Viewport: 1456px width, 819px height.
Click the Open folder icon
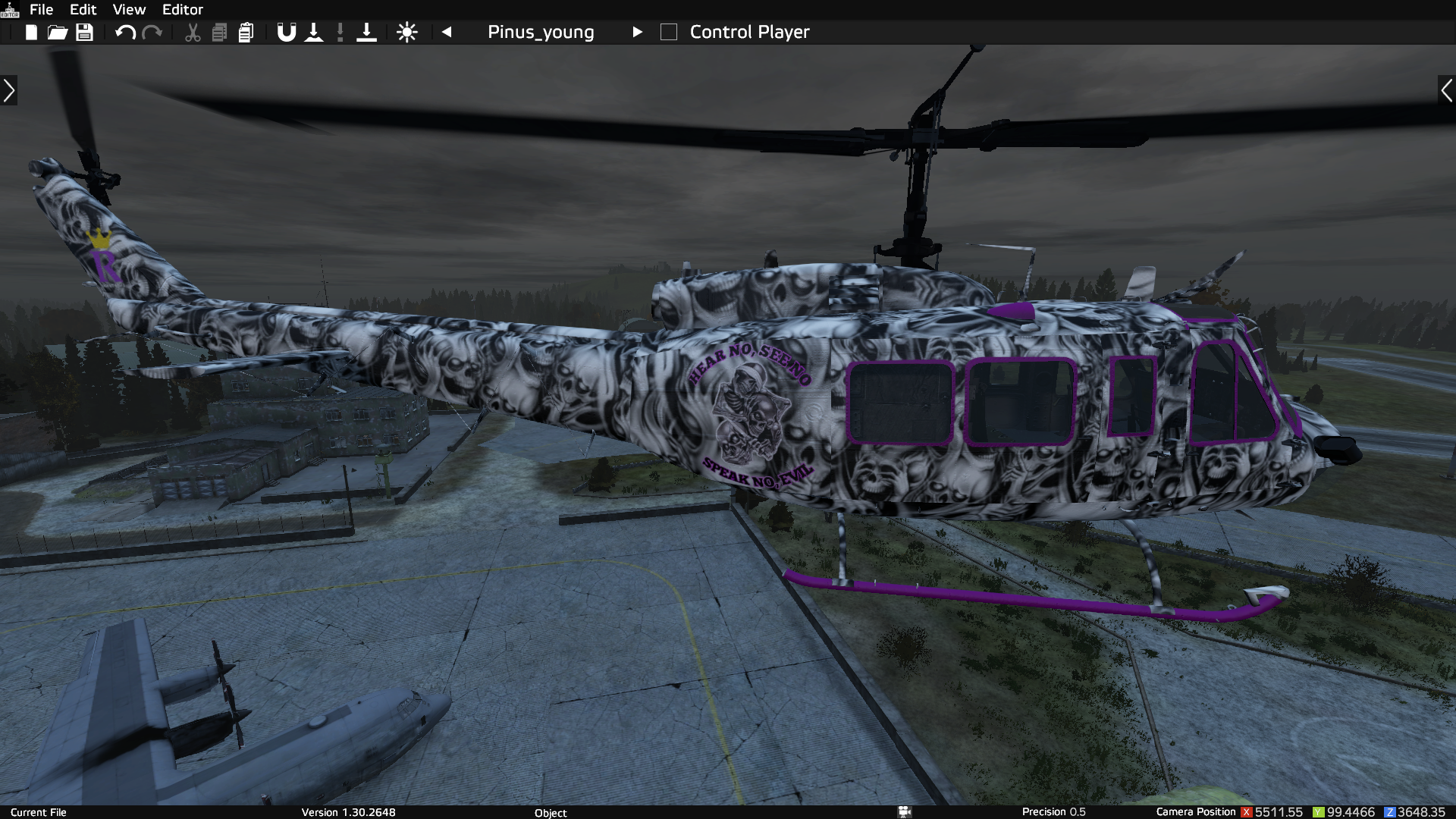(x=58, y=33)
